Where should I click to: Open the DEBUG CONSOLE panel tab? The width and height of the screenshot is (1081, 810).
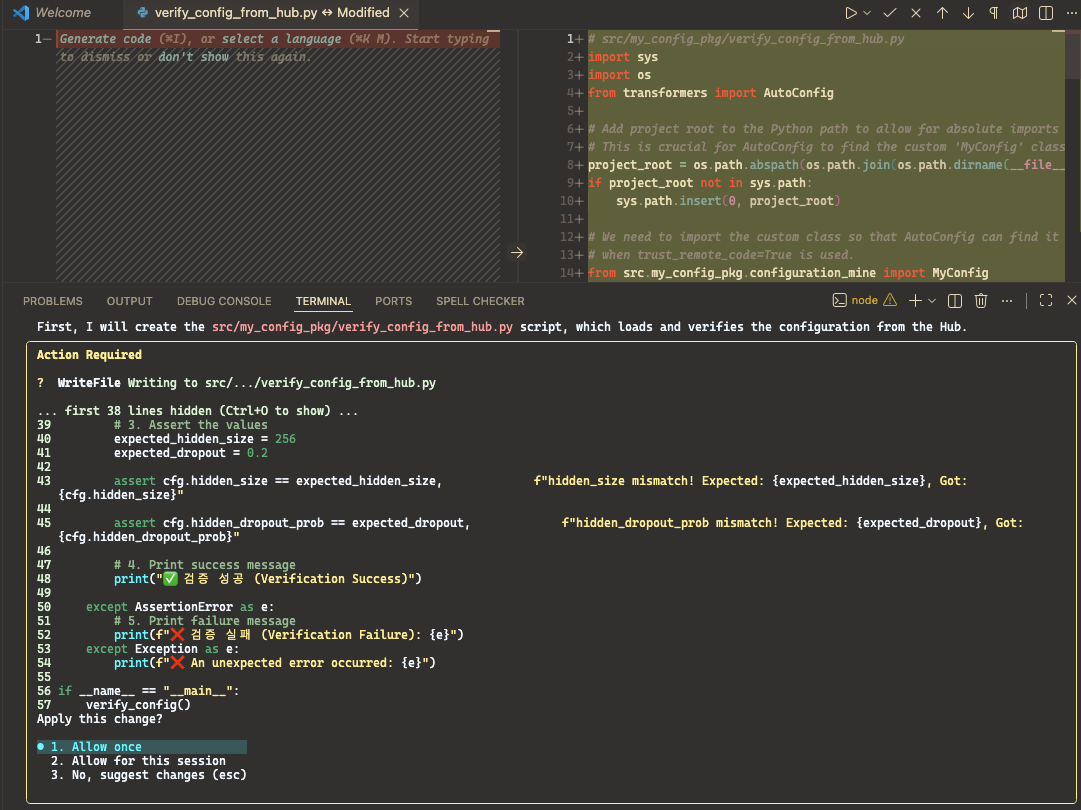(224, 301)
